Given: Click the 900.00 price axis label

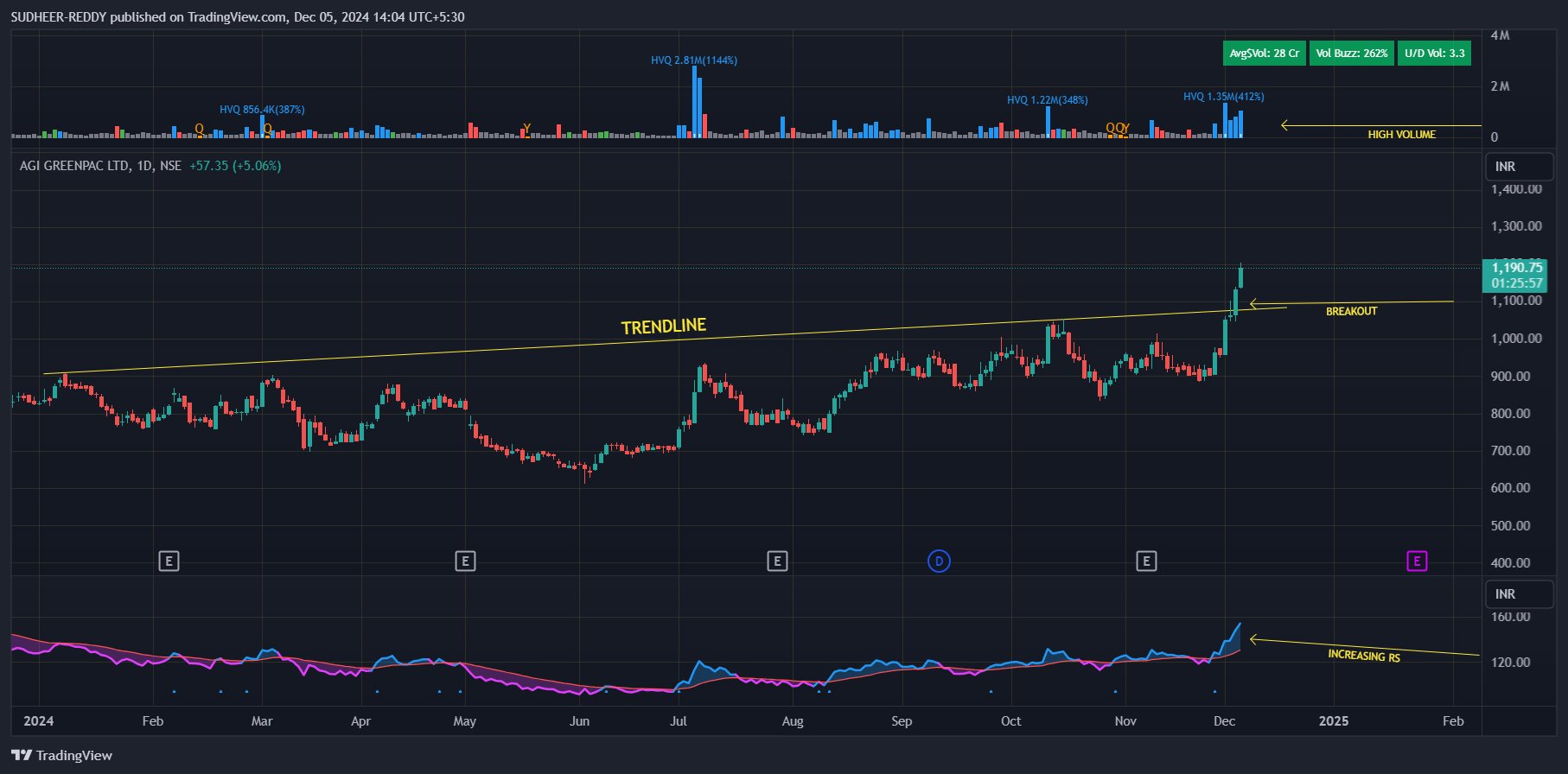Looking at the screenshot, I should click(x=1510, y=377).
